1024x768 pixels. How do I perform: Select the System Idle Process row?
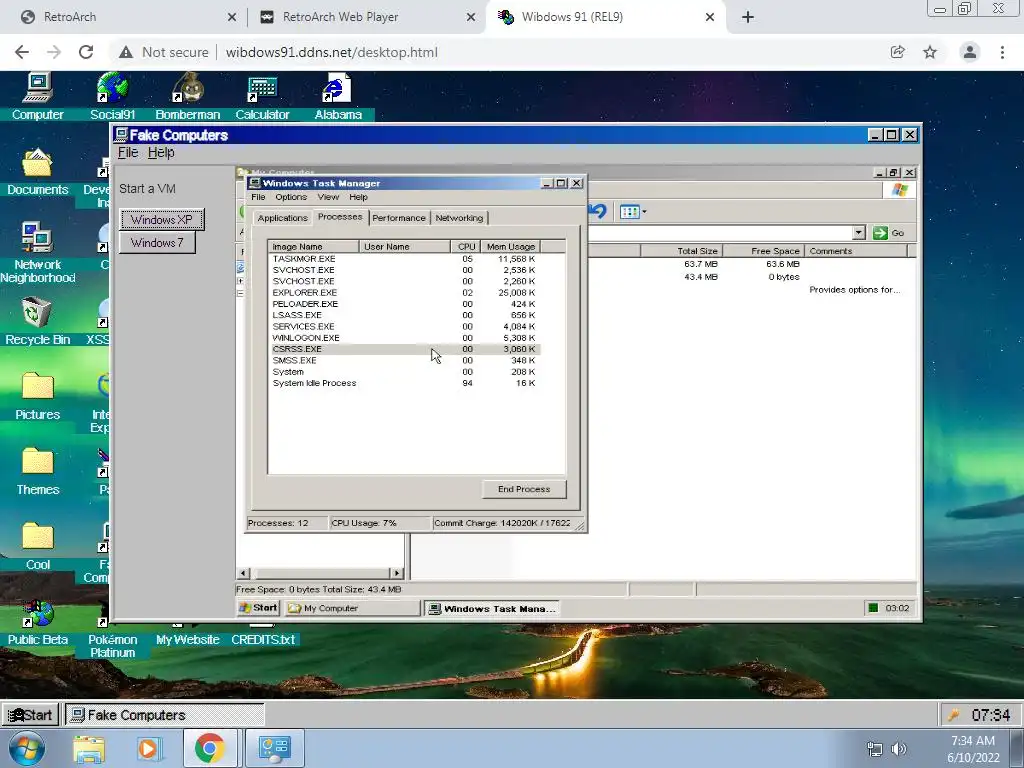405,383
